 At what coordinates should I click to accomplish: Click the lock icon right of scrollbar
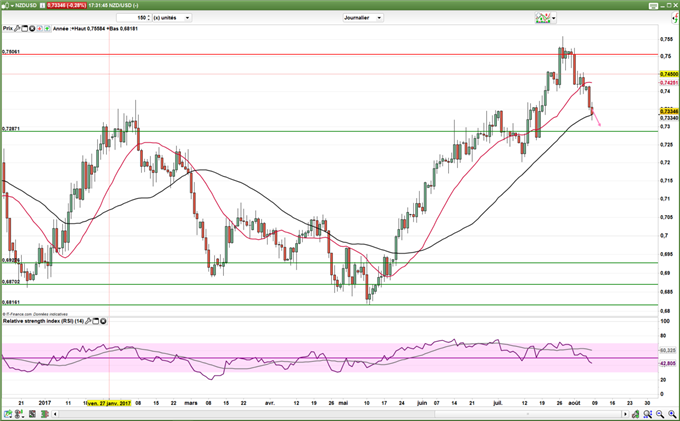click(635, 414)
